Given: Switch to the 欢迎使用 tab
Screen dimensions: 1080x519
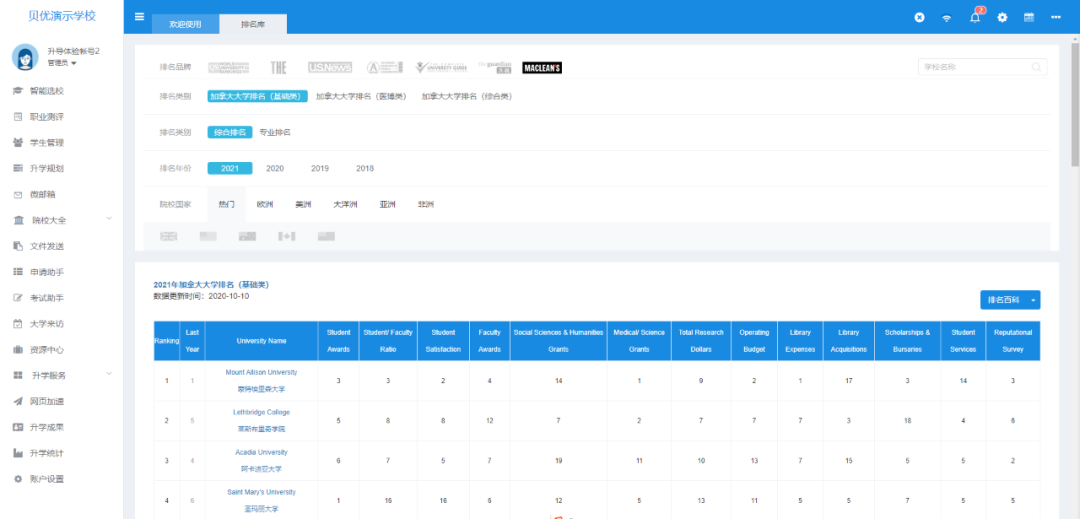Looking at the screenshot, I should (185, 25).
